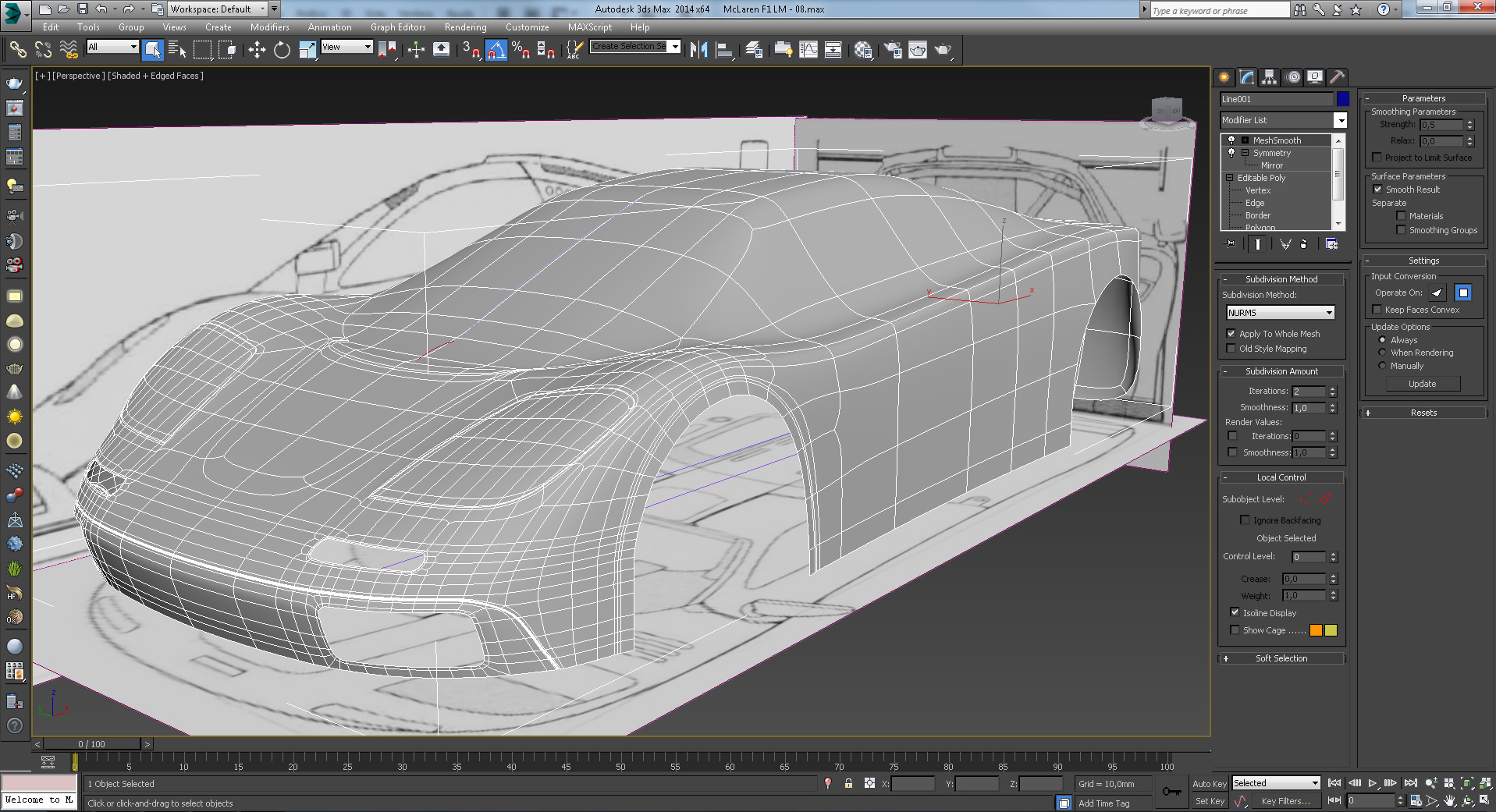Select the Move tool in main toolbar

[257, 50]
